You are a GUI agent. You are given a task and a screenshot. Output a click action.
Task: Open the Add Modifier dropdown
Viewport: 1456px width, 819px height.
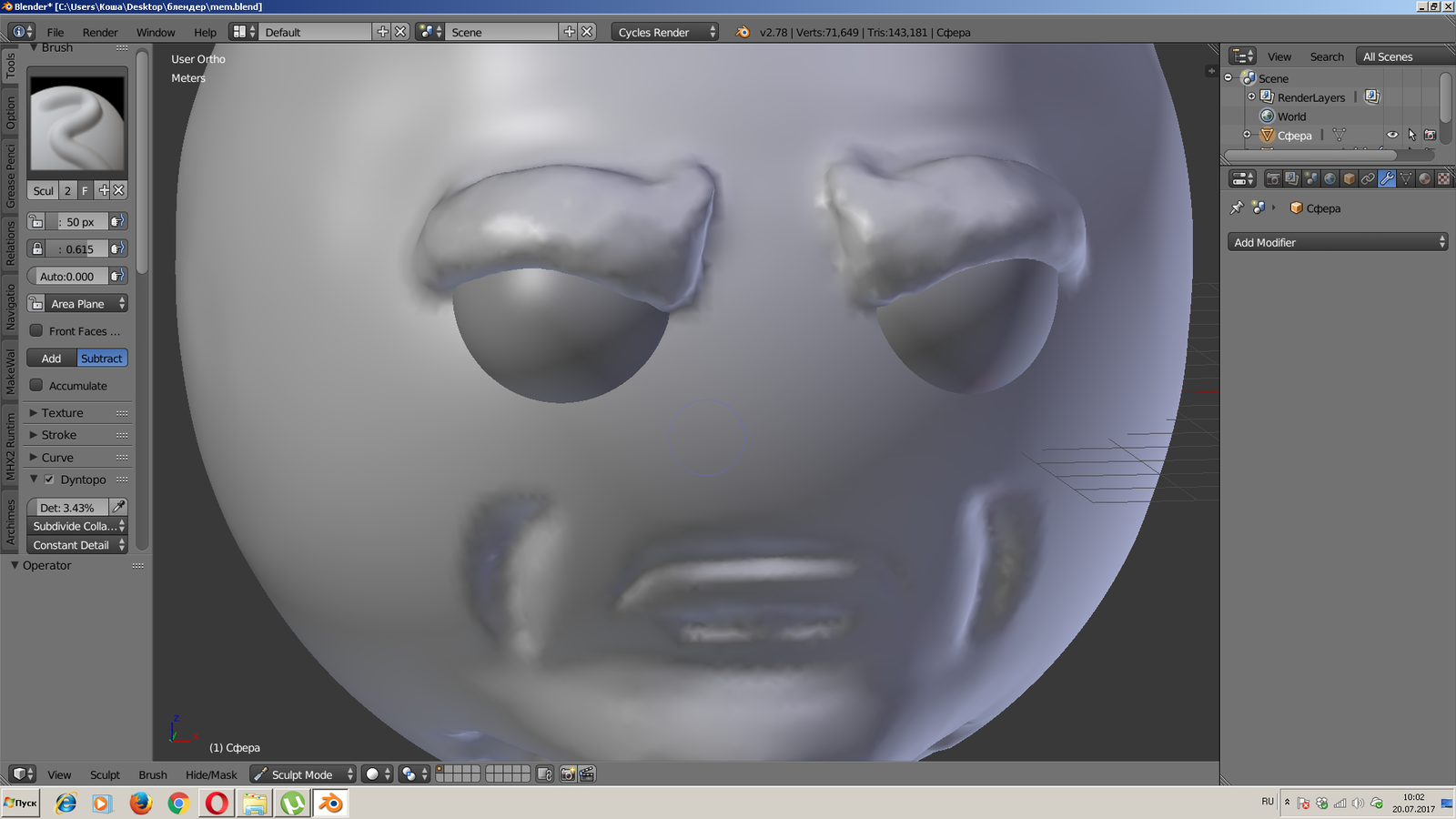tap(1337, 242)
